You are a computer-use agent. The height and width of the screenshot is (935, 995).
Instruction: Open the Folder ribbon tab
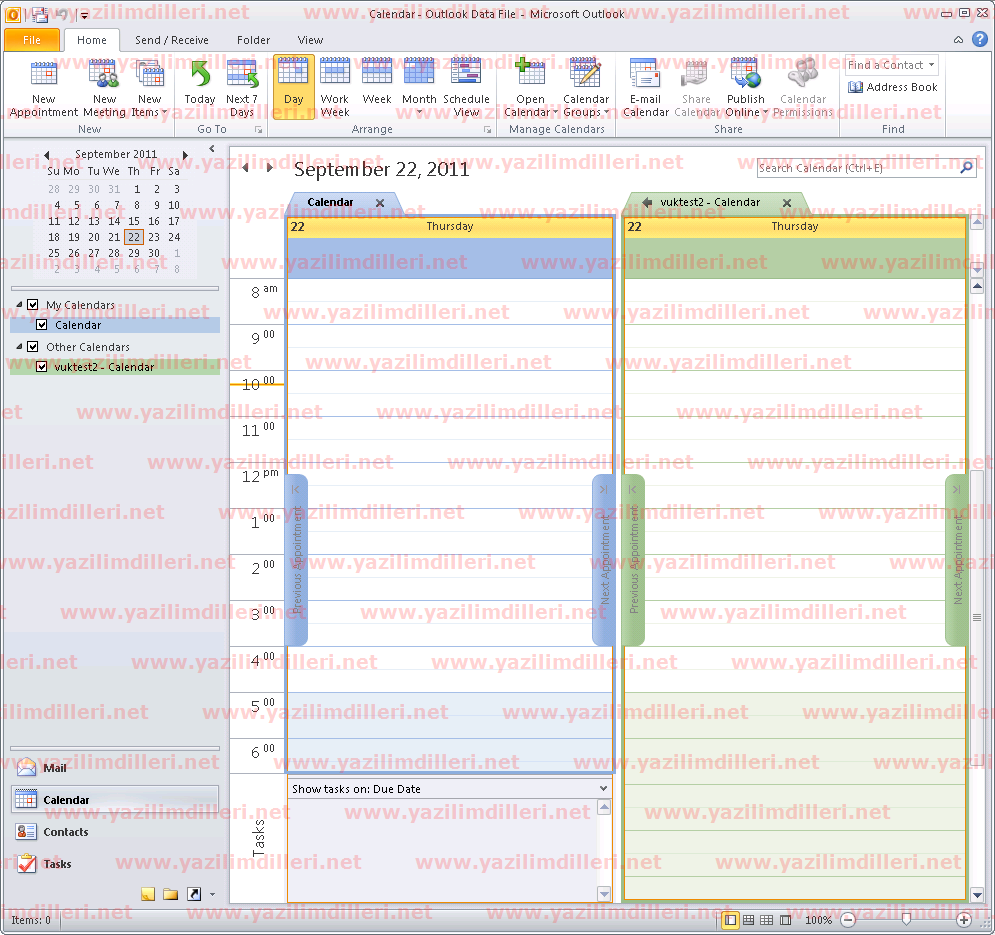click(254, 40)
